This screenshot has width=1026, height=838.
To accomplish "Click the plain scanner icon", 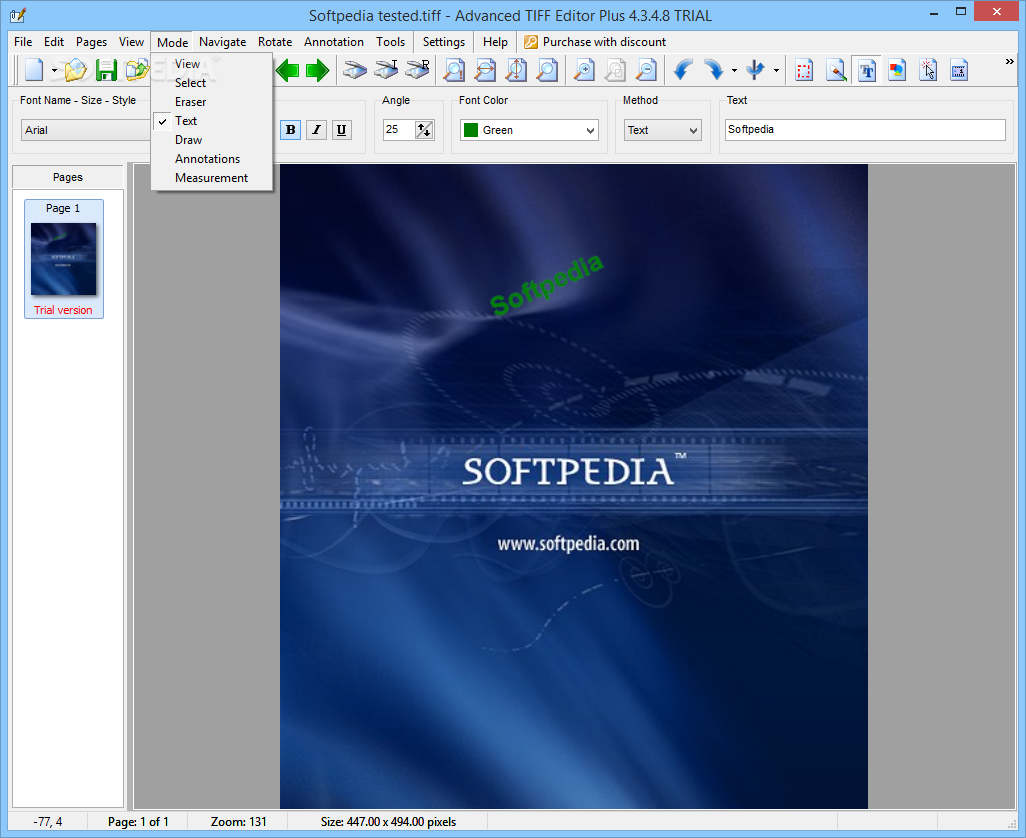I will (x=355, y=70).
